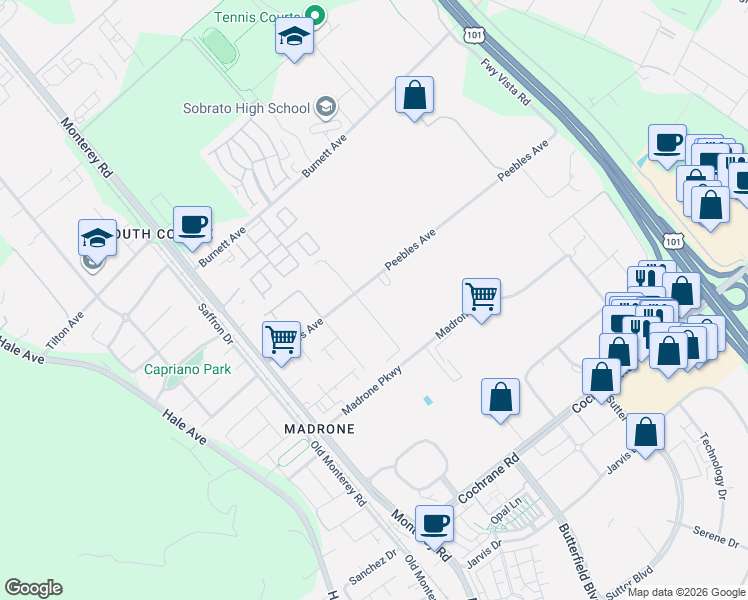The width and height of the screenshot is (748, 600).
Task: Click the Technology Dr street label
Action: 714,466
